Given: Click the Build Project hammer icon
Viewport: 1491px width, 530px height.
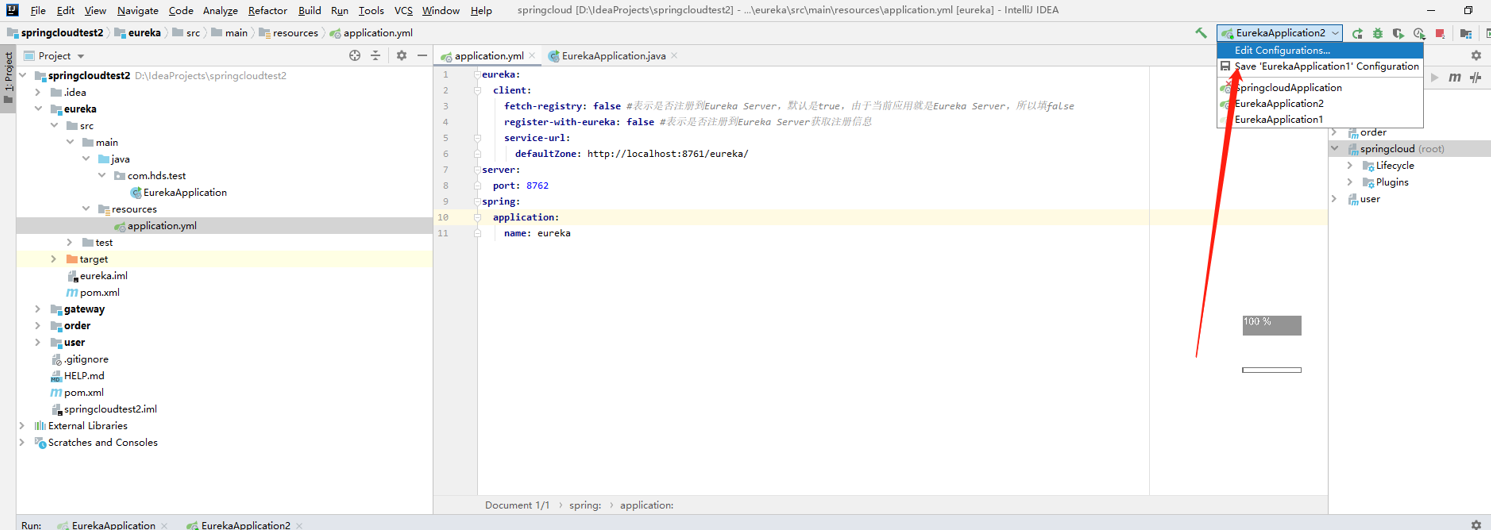Looking at the screenshot, I should pyautogui.click(x=1201, y=33).
